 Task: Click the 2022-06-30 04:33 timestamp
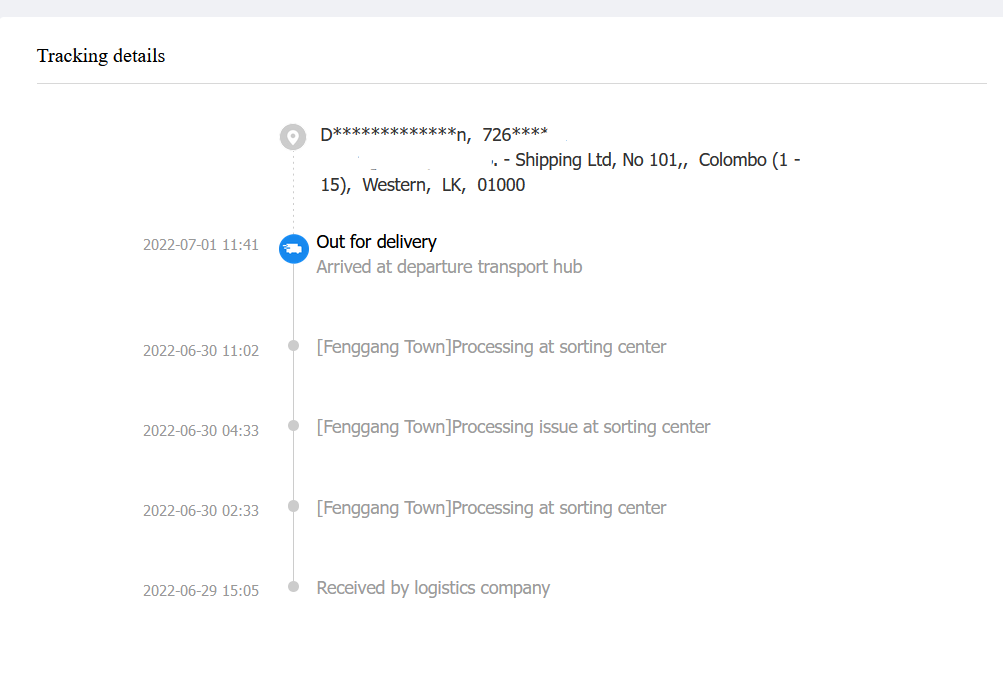pos(201,431)
